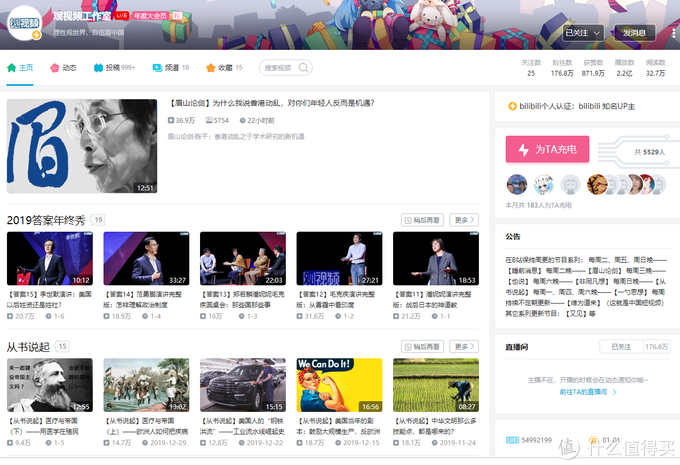Click 【从书说起】美国当年的副本 title
This screenshot has height=465, width=680.
(339, 426)
